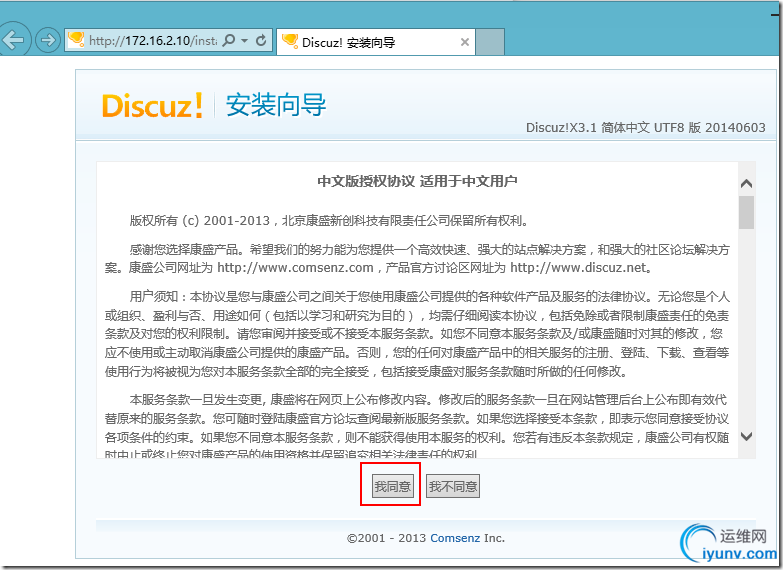This screenshot has width=783, height=570.
Task: Click the Discuz!X3.1 简体中文 UTF8 版 20140603 text
Action: coord(645,128)
